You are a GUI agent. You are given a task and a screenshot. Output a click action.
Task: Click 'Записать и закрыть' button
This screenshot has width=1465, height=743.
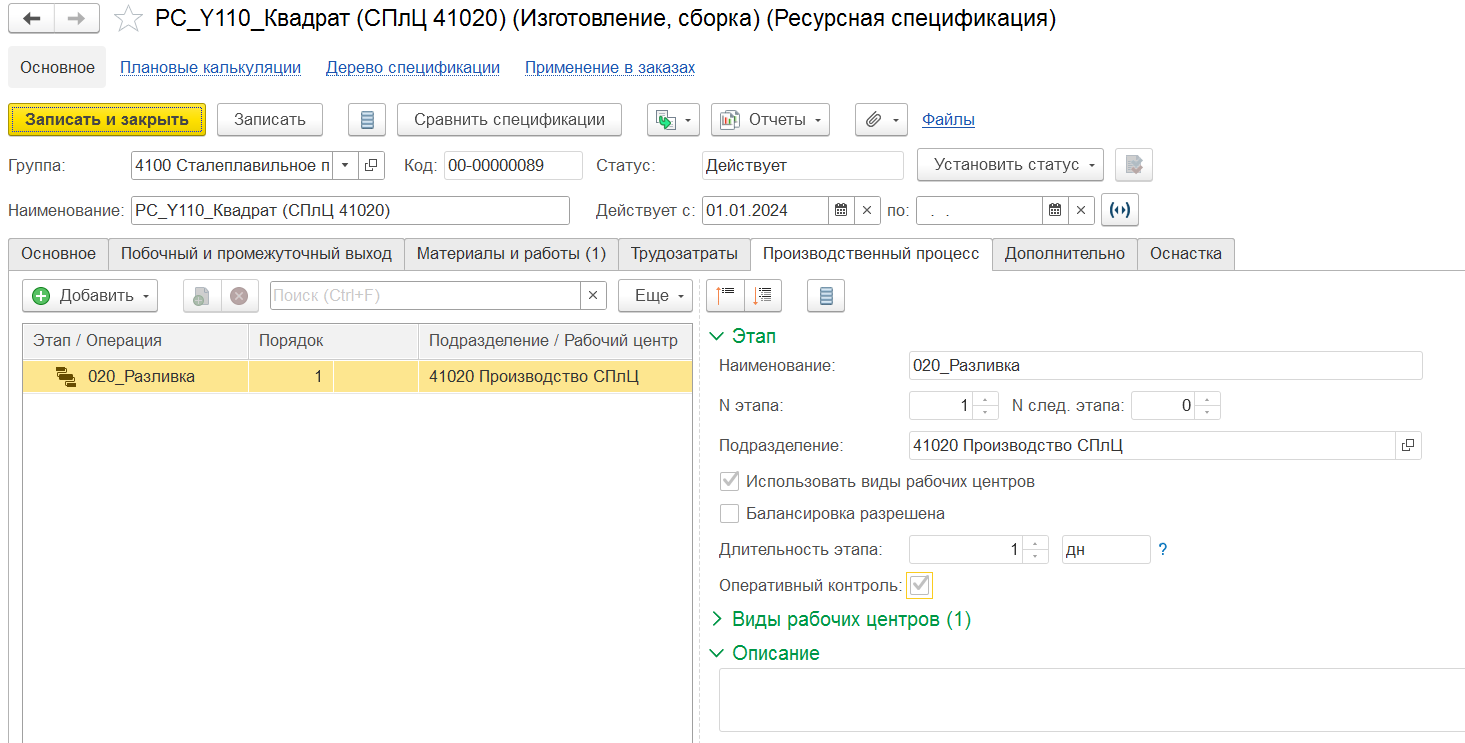(x=107, y=120)
